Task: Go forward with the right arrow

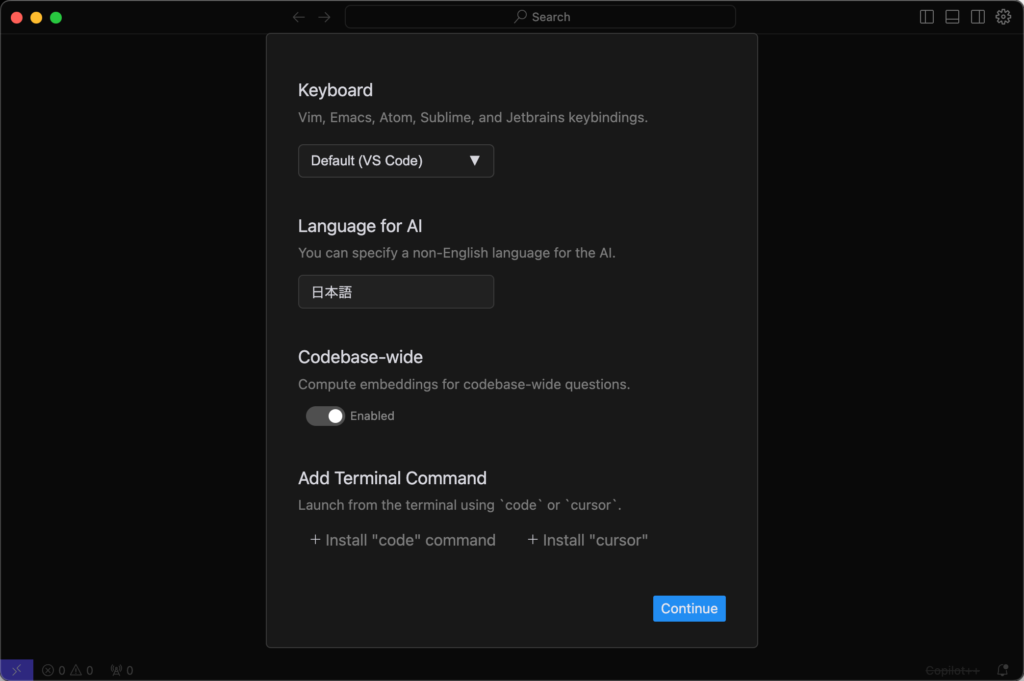Action: 324,17
